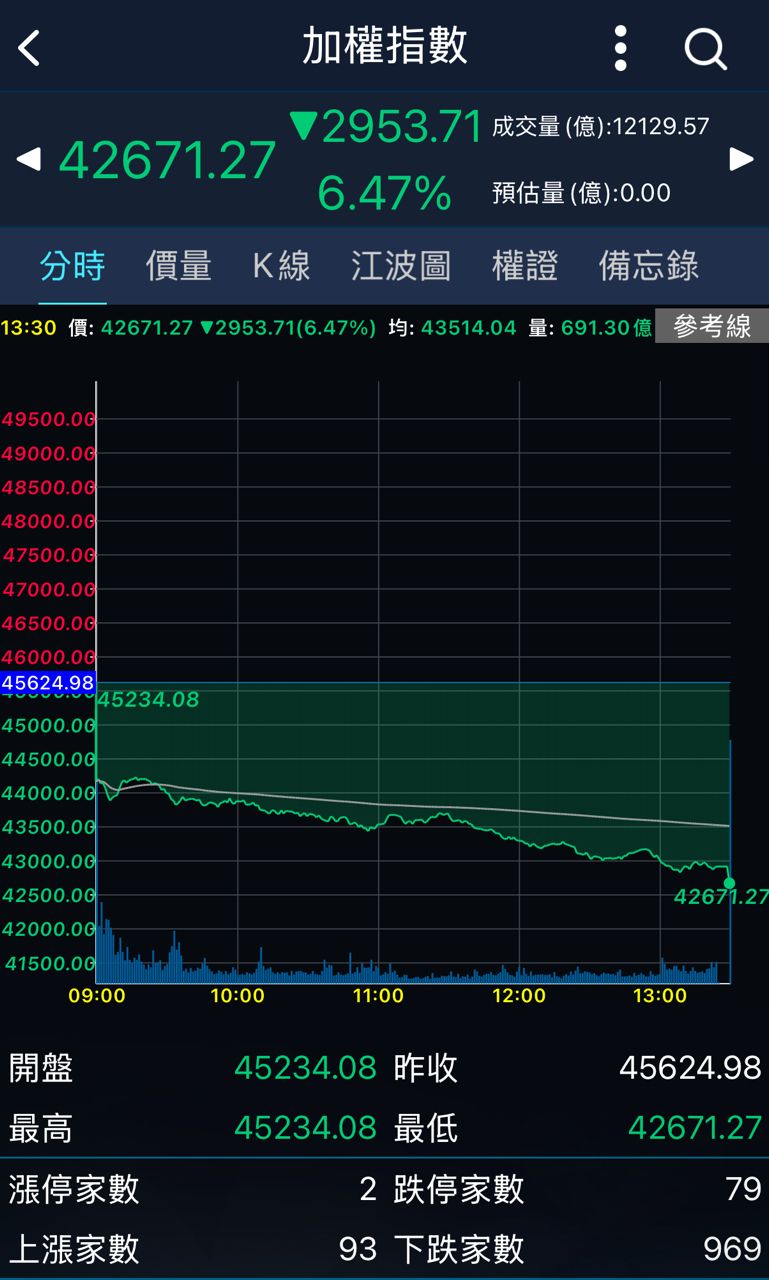This screenshot has width=769, height=1280.
Task: Tap the 參考線 button
Action: click(x=712, y=327)
